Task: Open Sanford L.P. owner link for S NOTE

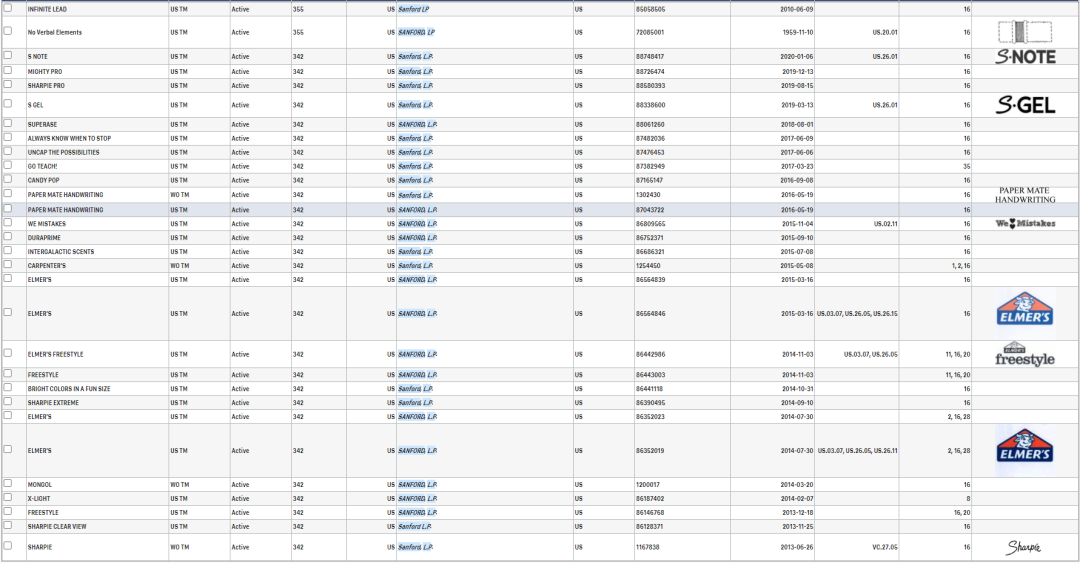Action: point(415,56)
